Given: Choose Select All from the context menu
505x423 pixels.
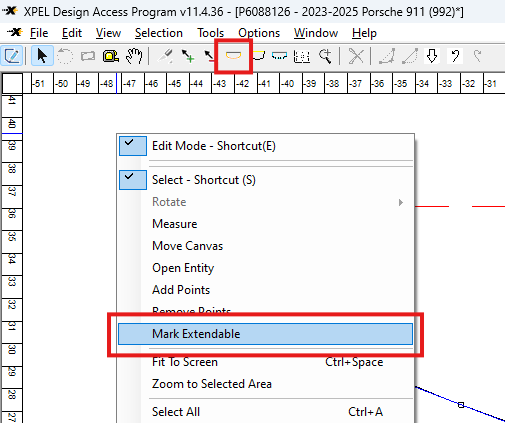Looking at the screenshot, I should [x=265, y=412].
